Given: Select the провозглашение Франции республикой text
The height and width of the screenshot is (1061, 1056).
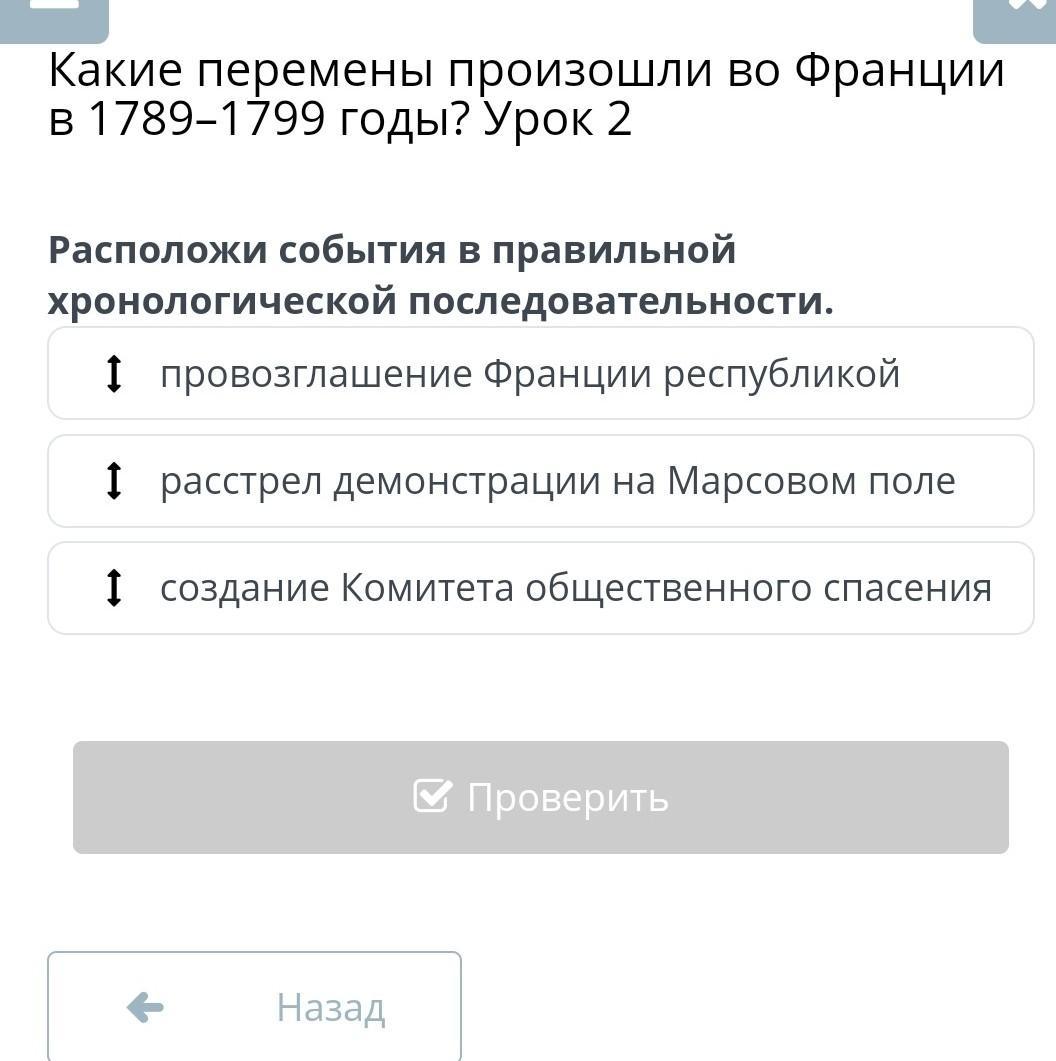Looking at the screenshot, I should (530, 374).
